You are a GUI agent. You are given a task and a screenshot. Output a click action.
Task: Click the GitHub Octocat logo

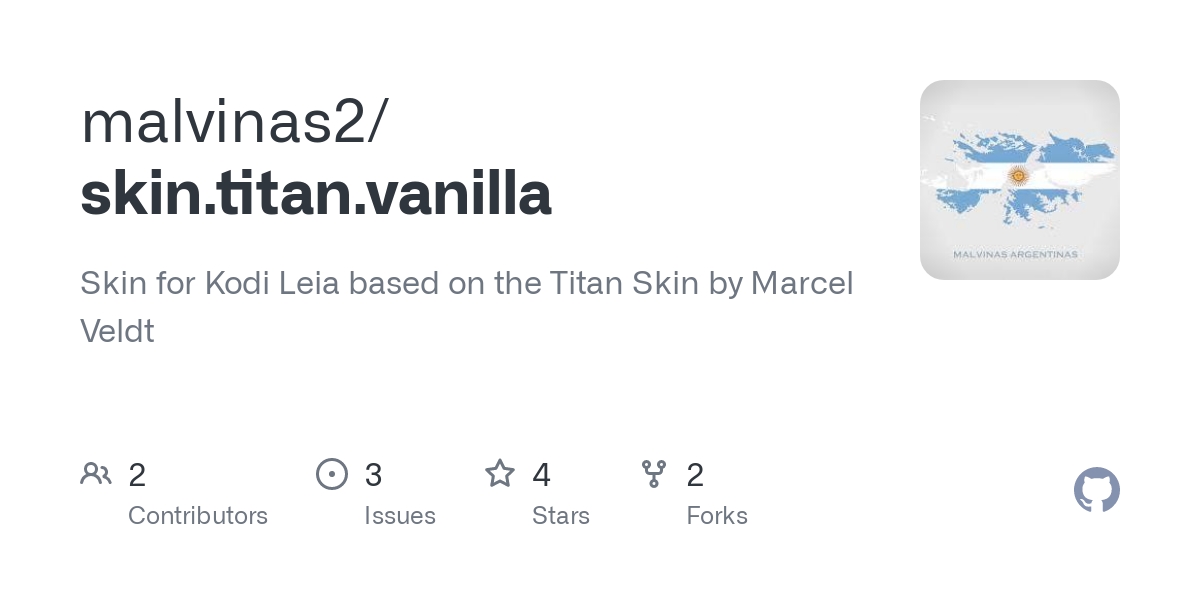tap(1096, 490)
